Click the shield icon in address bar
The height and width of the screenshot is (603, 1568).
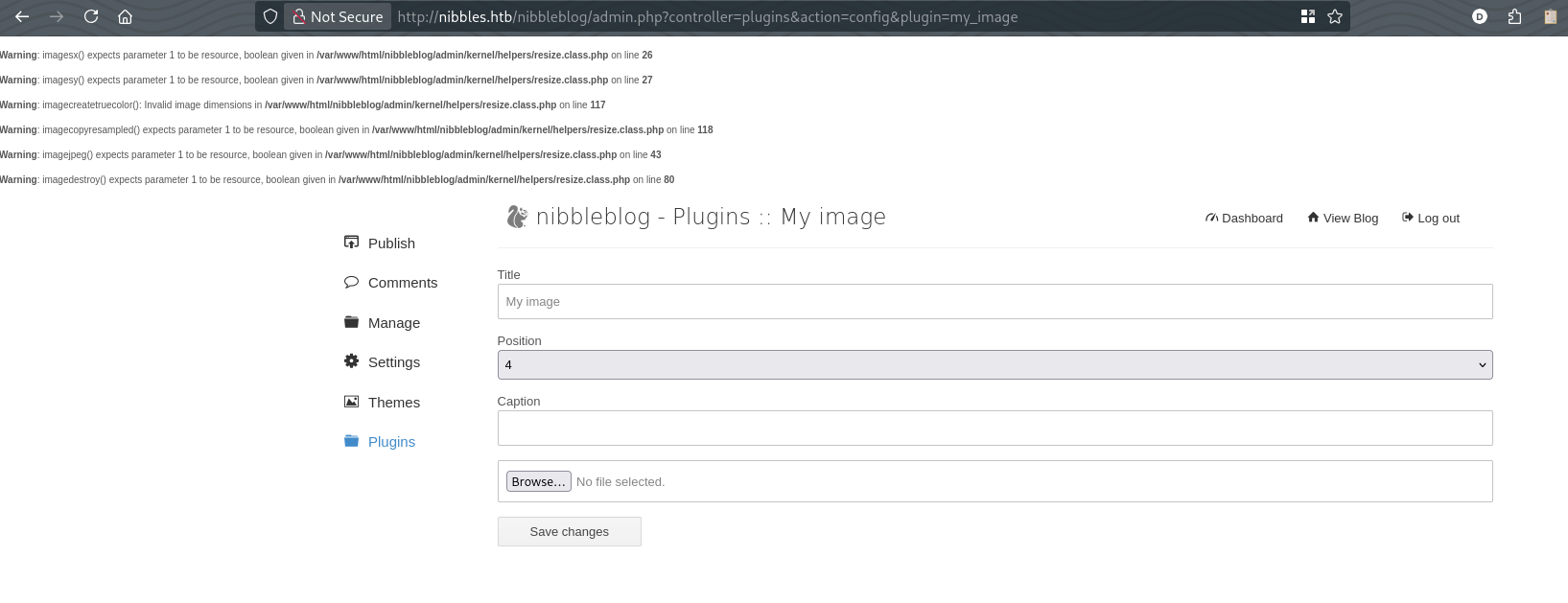(x=270, y=16)
